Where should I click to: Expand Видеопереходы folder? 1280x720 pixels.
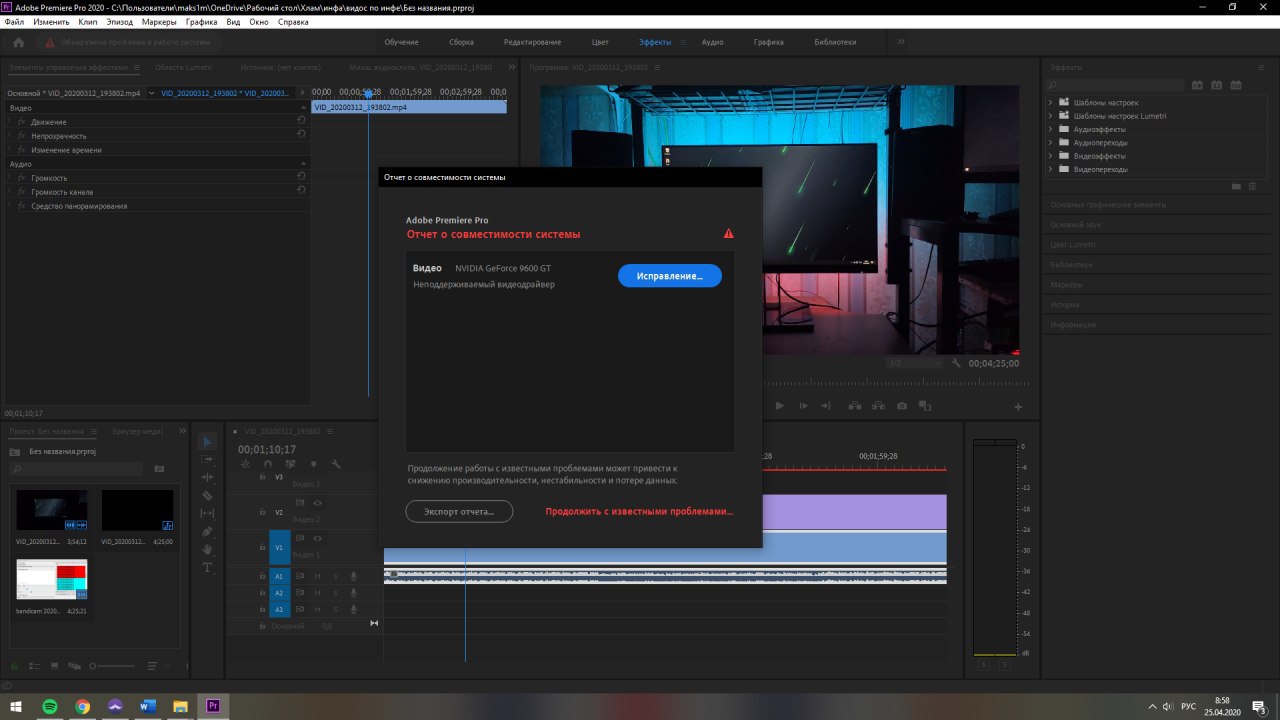click(1050, 169)
